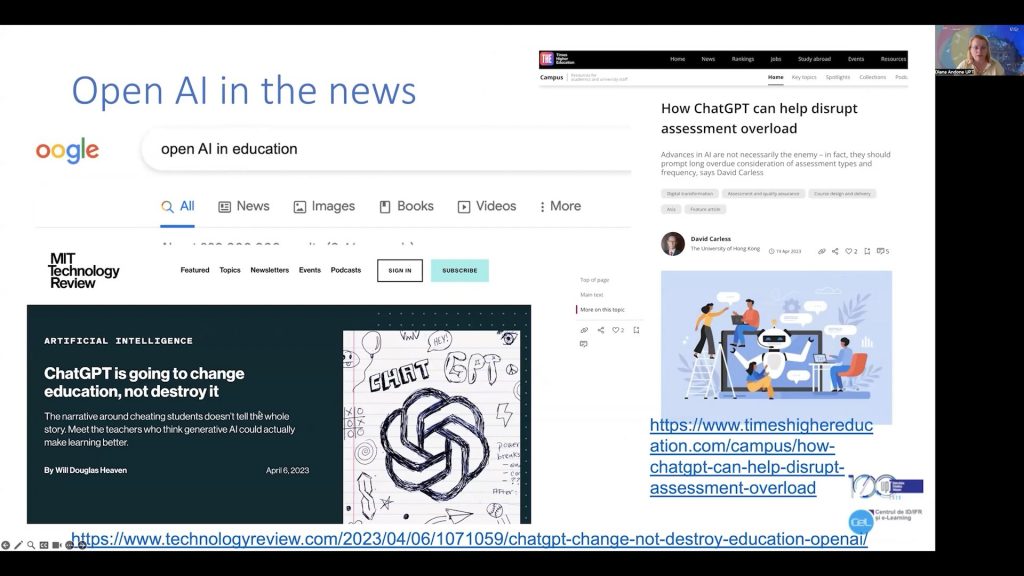Click the robot illustration article image
Screen dimensions: 1024x576
(x=776, y=347)
